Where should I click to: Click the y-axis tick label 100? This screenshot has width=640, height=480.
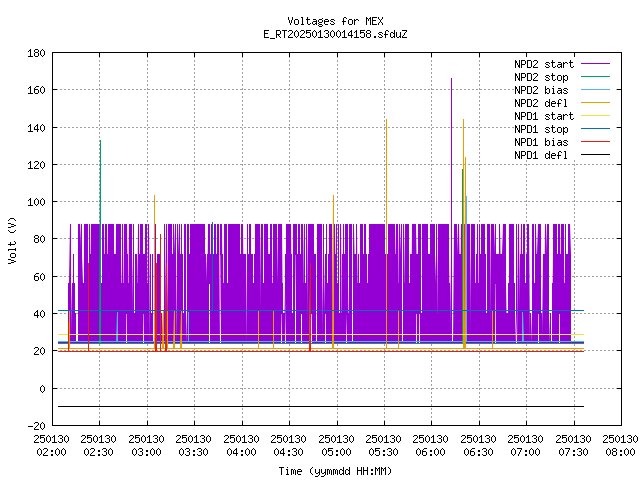point(36,202)
